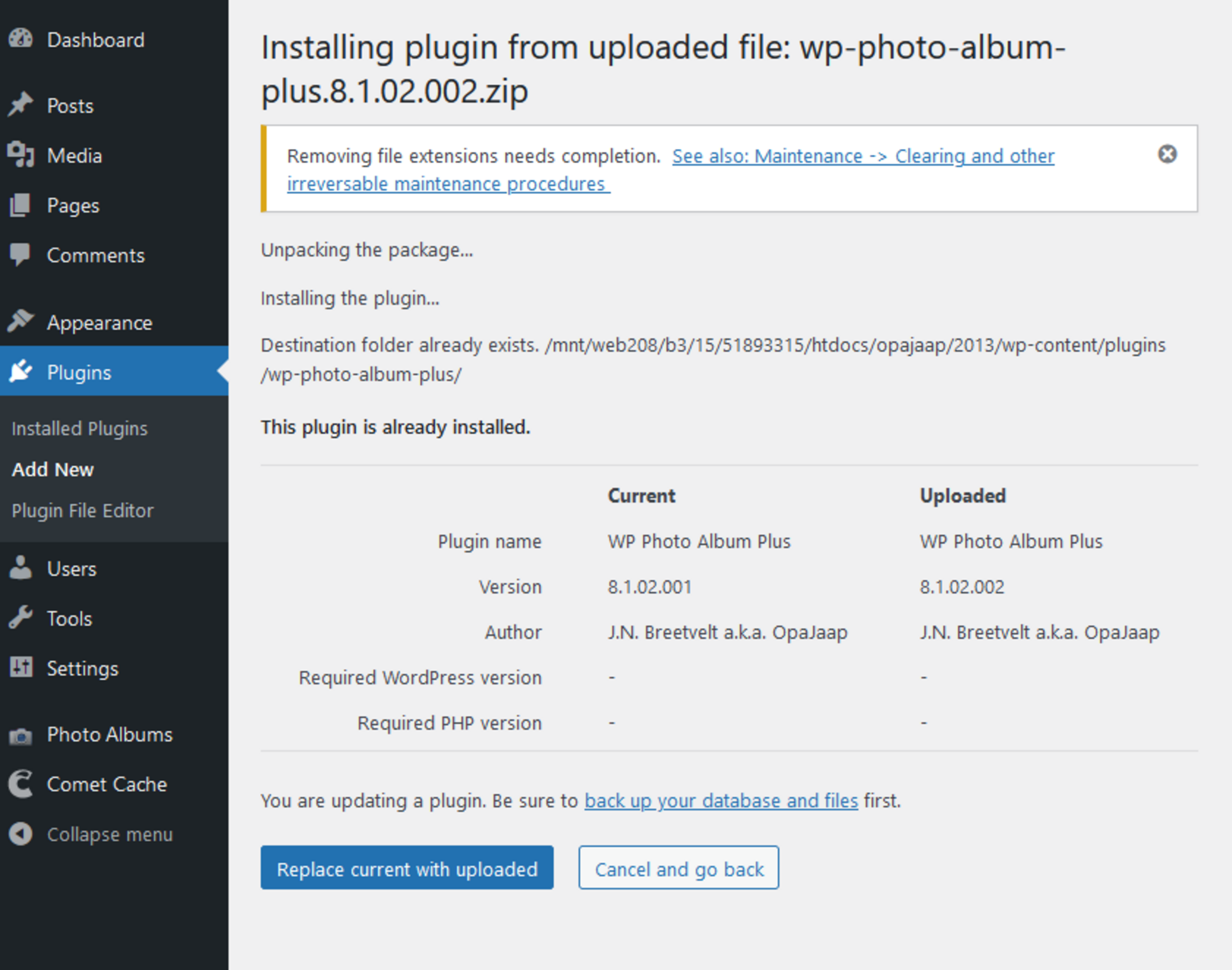Select the Comet Cache icon
The height and width of the screenshot is (970, 1232).
pyautogui.click(x=21, y=784)
